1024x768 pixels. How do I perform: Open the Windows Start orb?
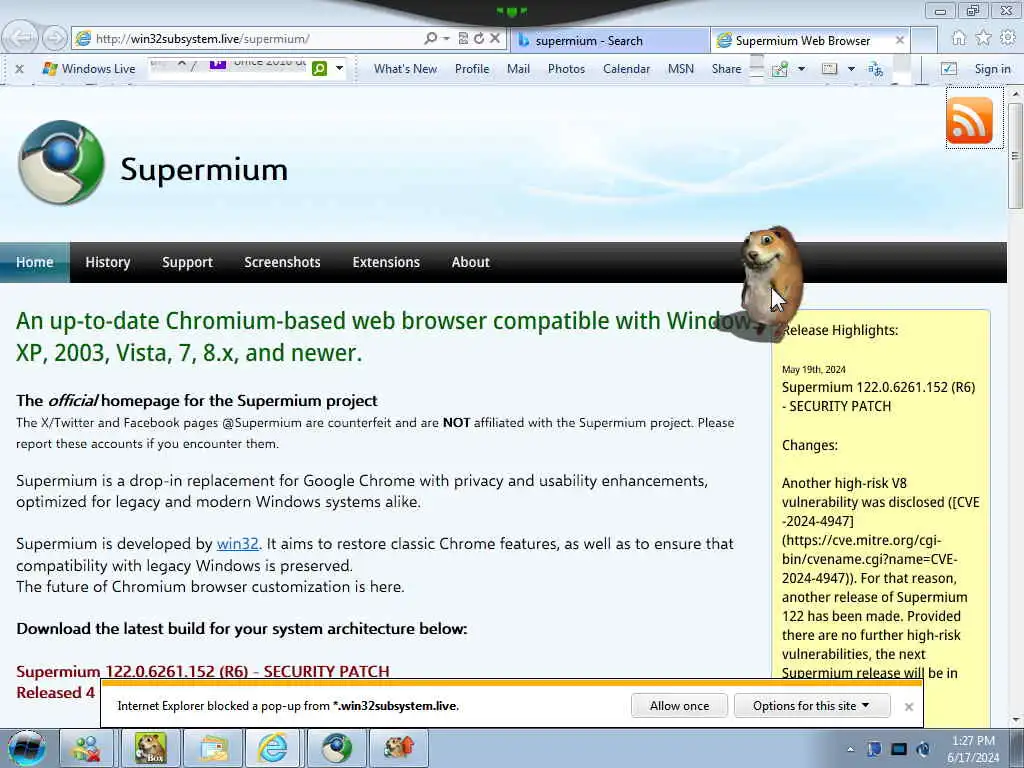tap(27, 748)
